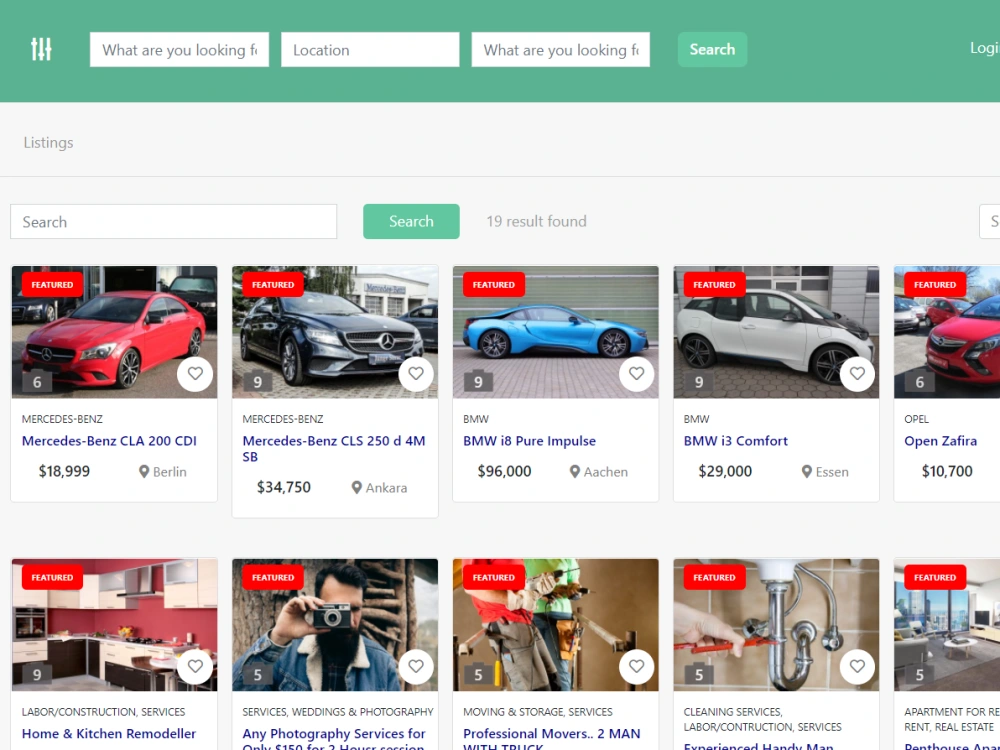Click photo count badge on photographer image
Viewport: 1000px width, 750px height.
(x=258, y=674)
